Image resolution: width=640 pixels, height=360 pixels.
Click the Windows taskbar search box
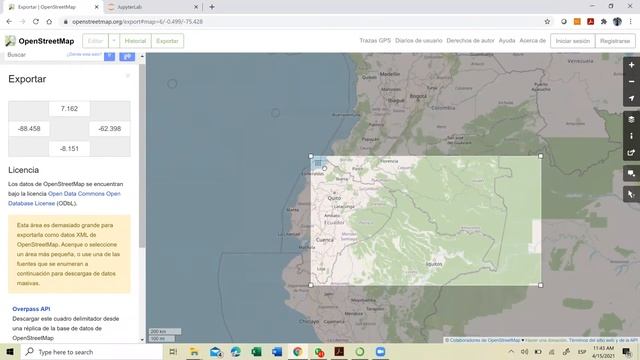pos(91,352)
